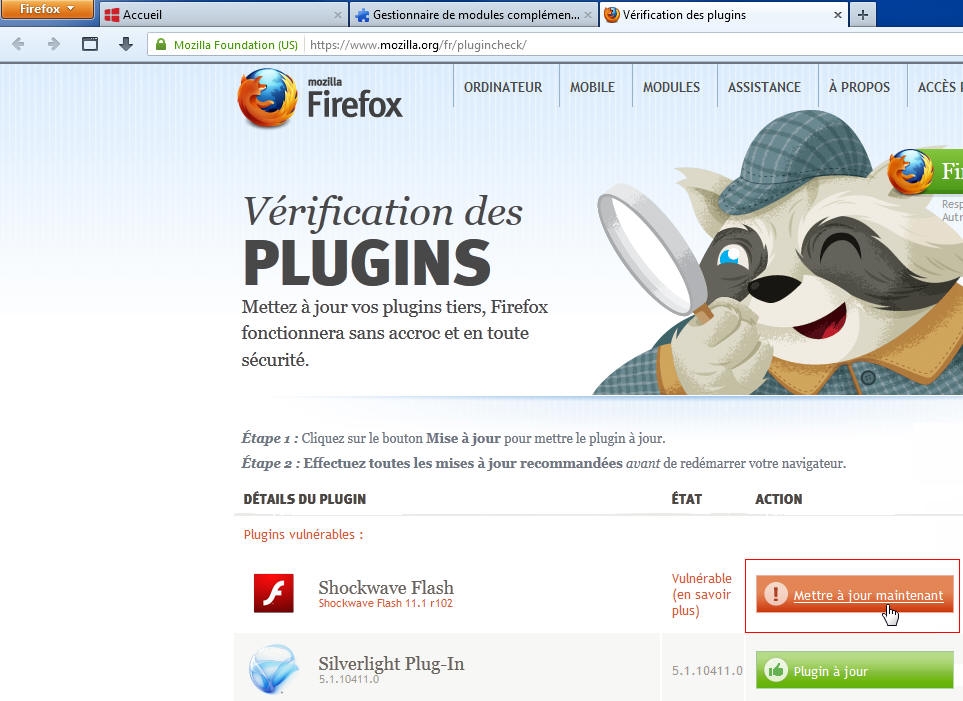Click the Plugins vulnérables section label
963x701 pixels.
pyautogui.click(x=303, y=535)
